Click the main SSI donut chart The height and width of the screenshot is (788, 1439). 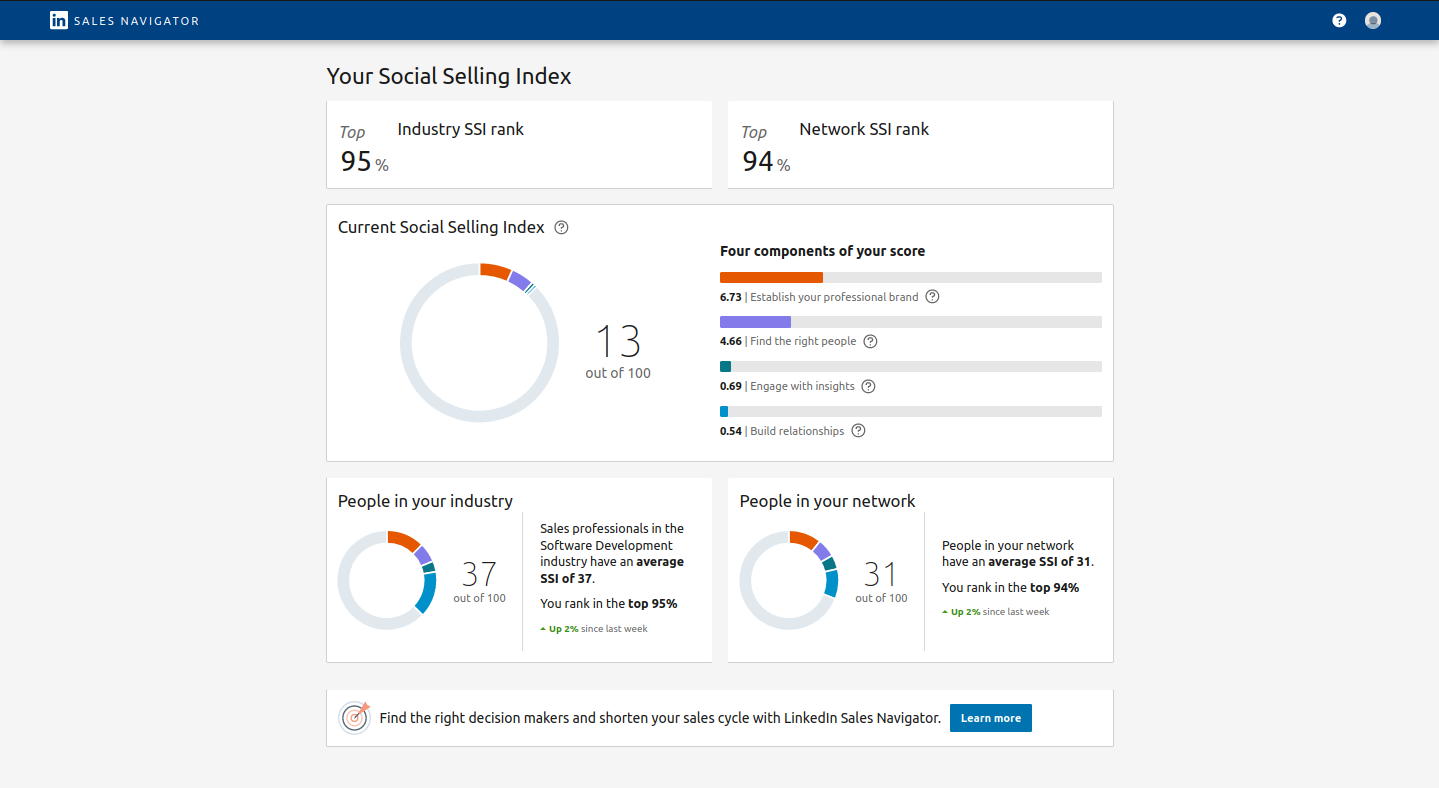(x=480, y=342)
